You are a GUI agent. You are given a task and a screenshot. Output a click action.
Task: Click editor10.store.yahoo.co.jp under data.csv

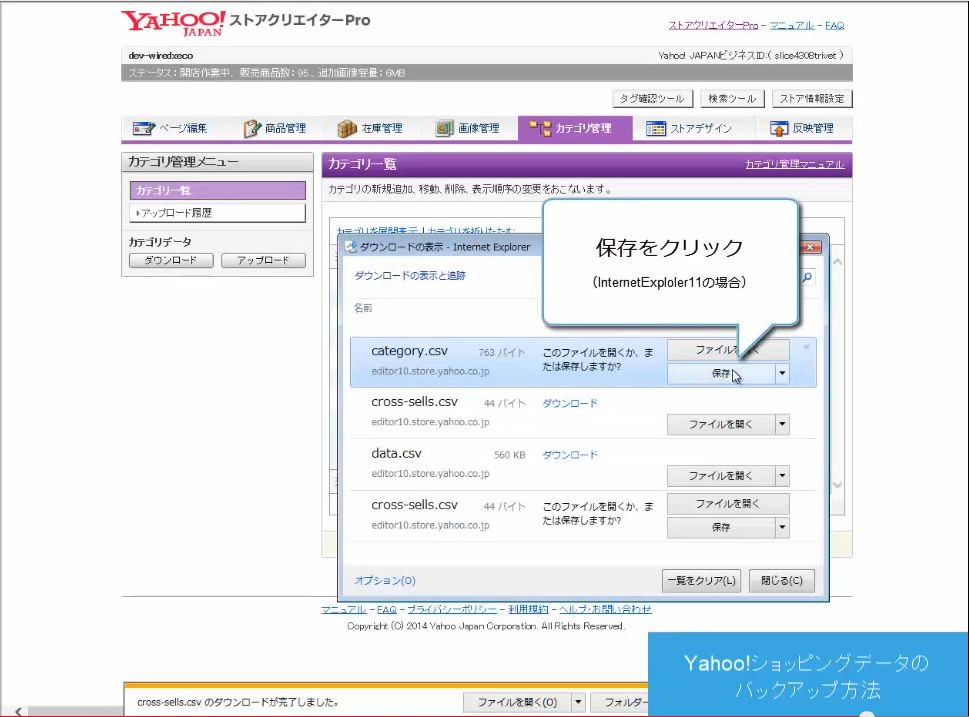click(430, 473)
